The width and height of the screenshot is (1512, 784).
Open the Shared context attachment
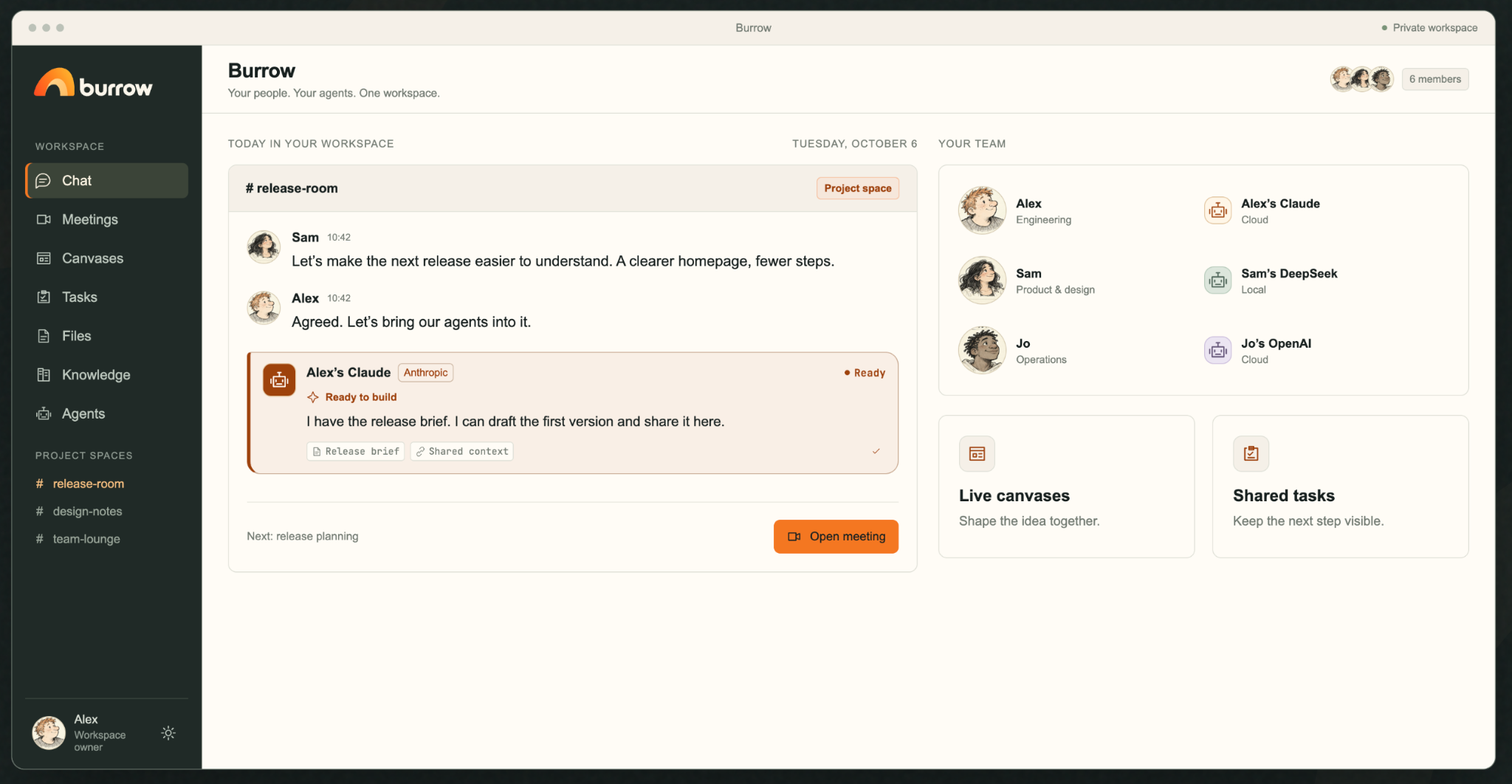pos(462,451)
